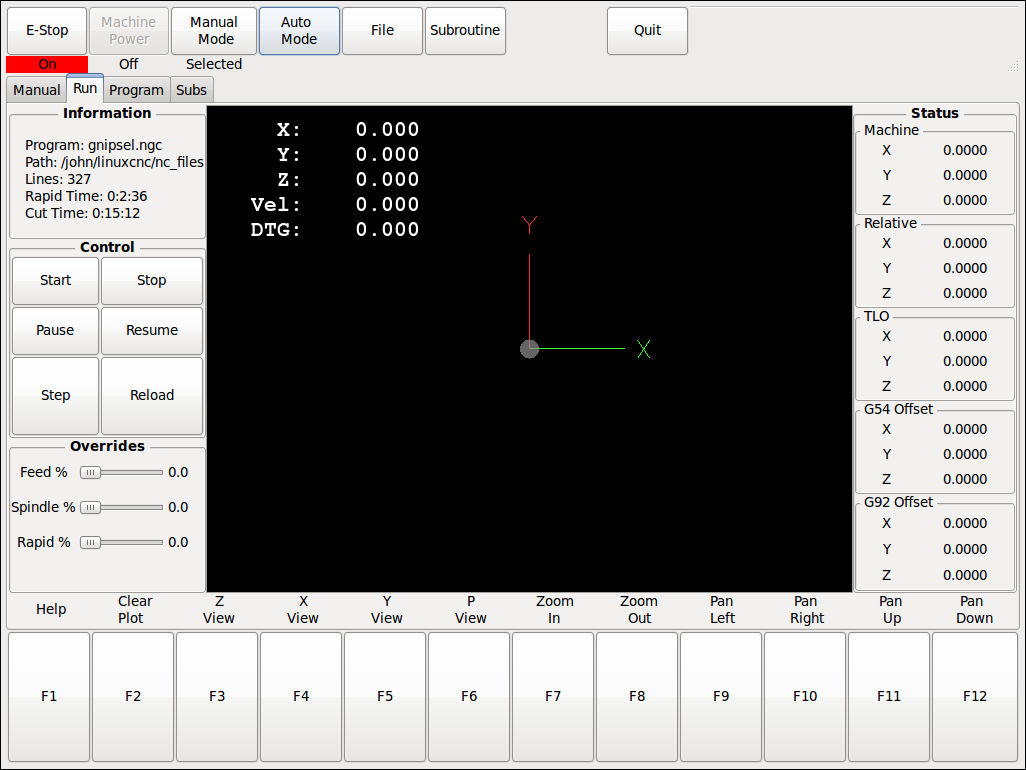This screenshot has width=1026, height=770.
Task: Click the Program: gnipsel.ngc text
Action: click(94, 145)
